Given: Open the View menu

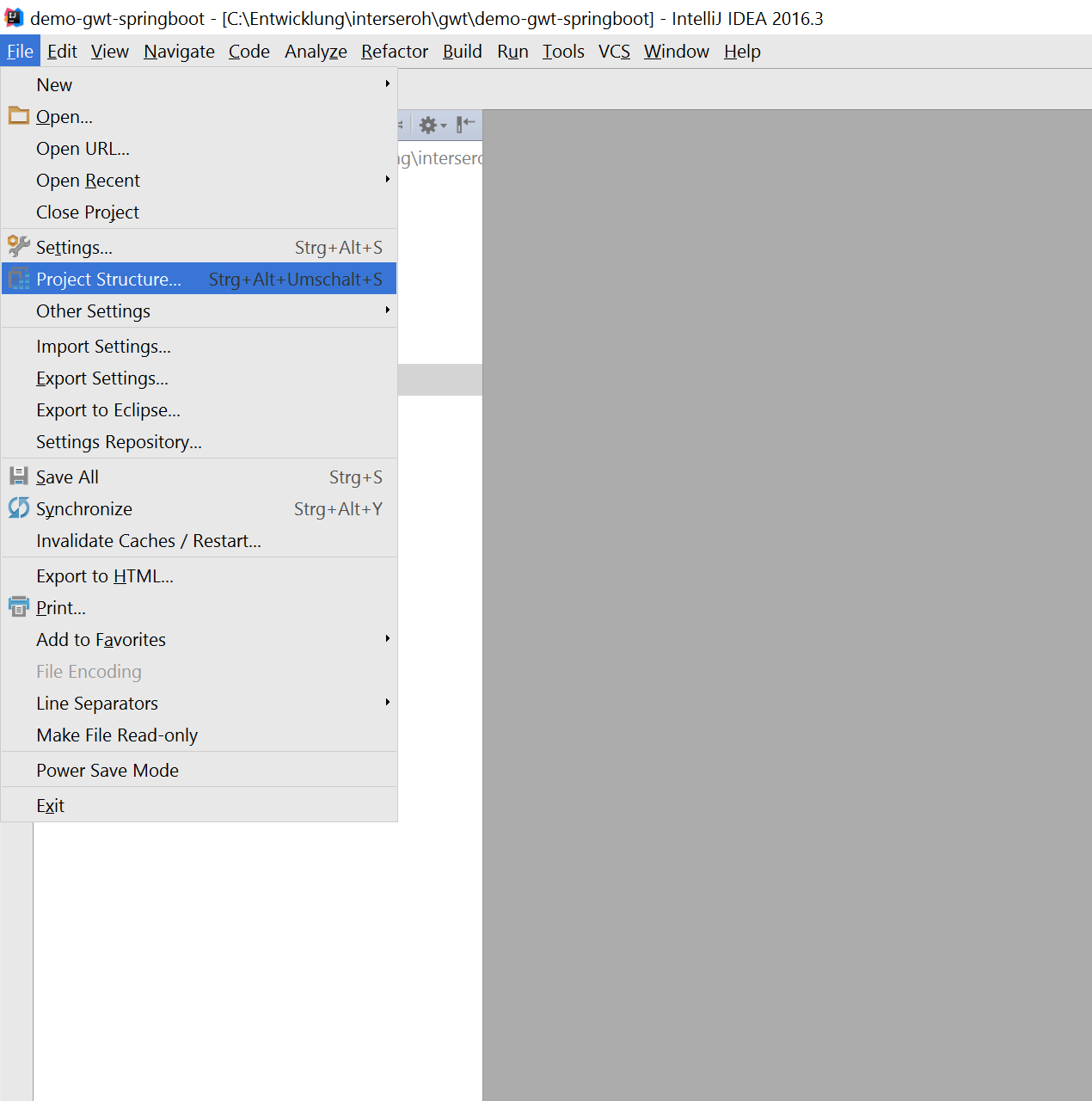Looking at the screenshot, I should pyautogui.click(x=110, y=52).
